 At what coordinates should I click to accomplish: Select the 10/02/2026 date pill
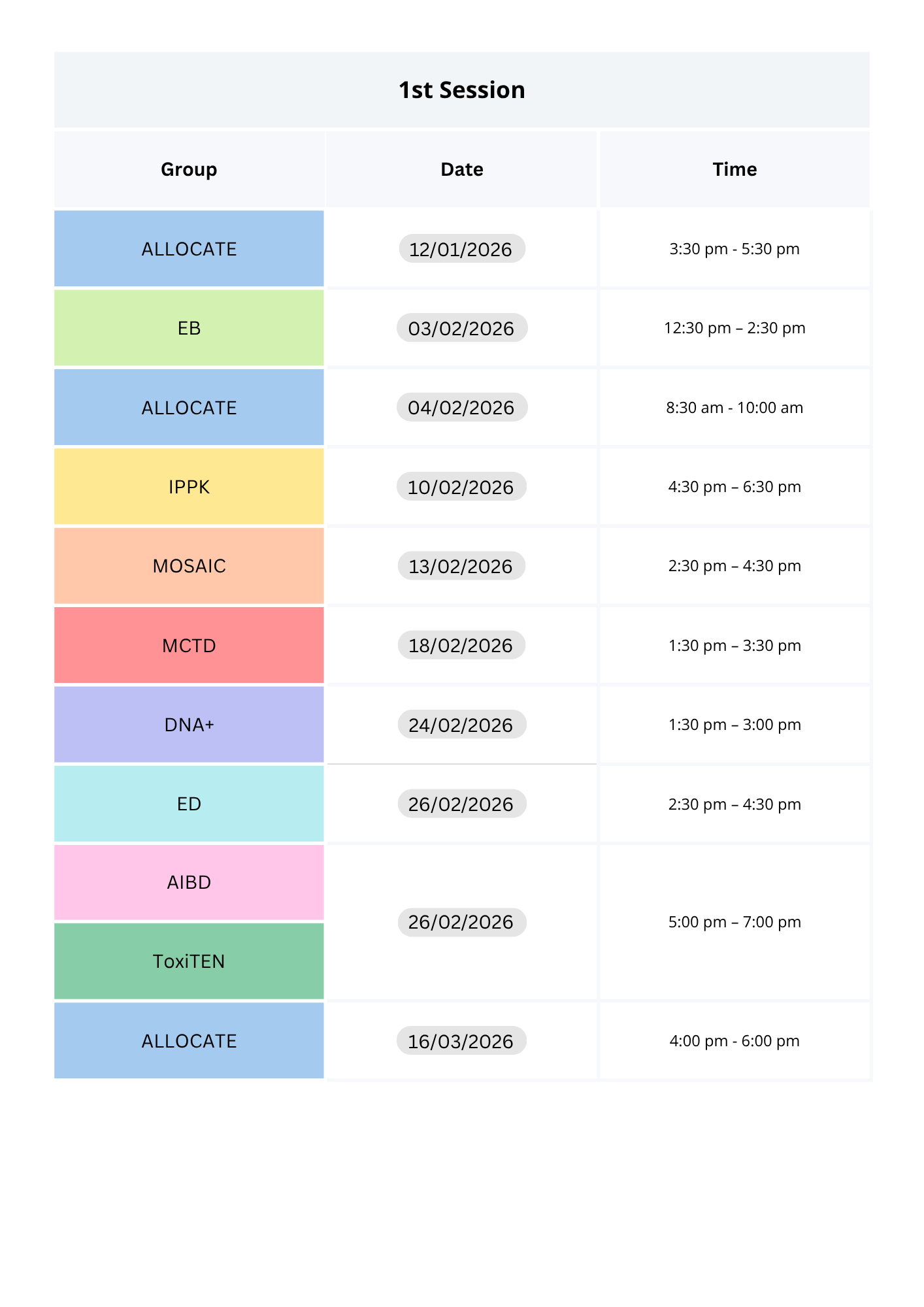click(461, 487)
